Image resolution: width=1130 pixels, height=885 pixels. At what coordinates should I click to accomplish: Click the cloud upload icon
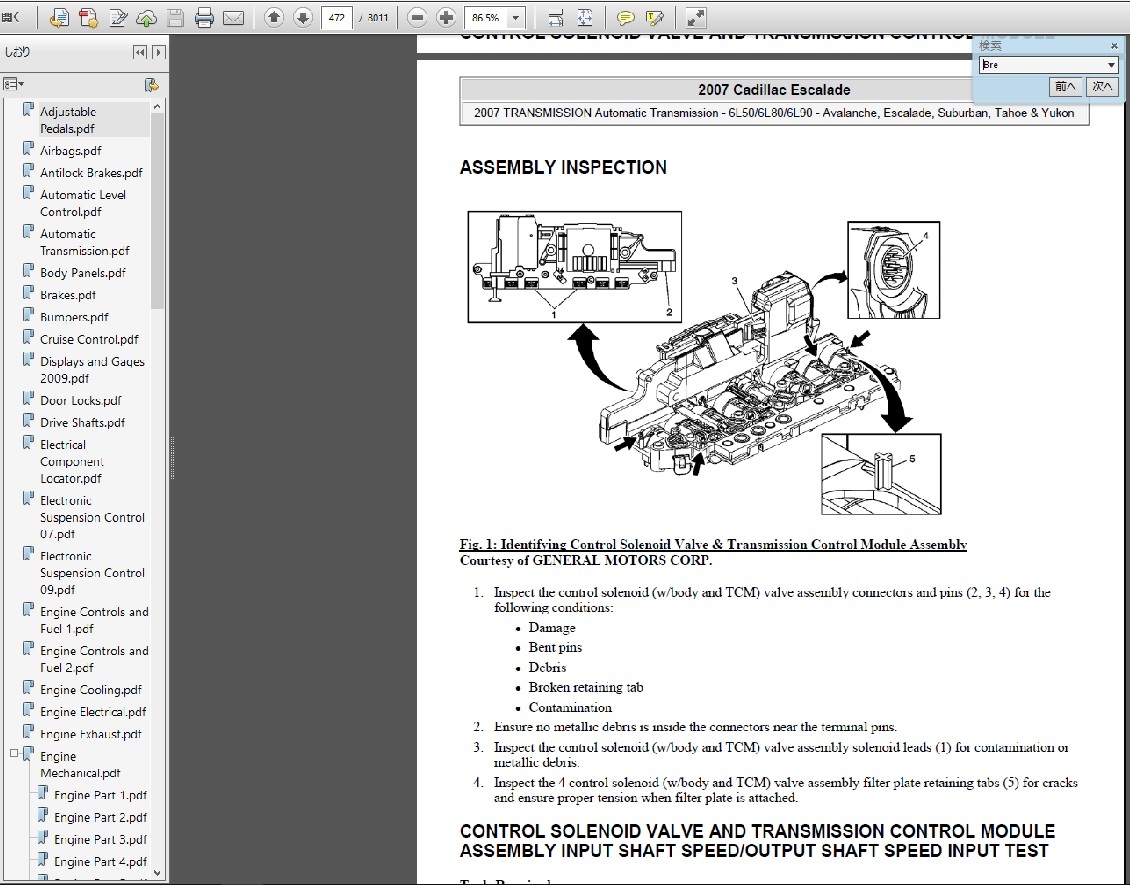pyautogui.click(x=146, y=18)
